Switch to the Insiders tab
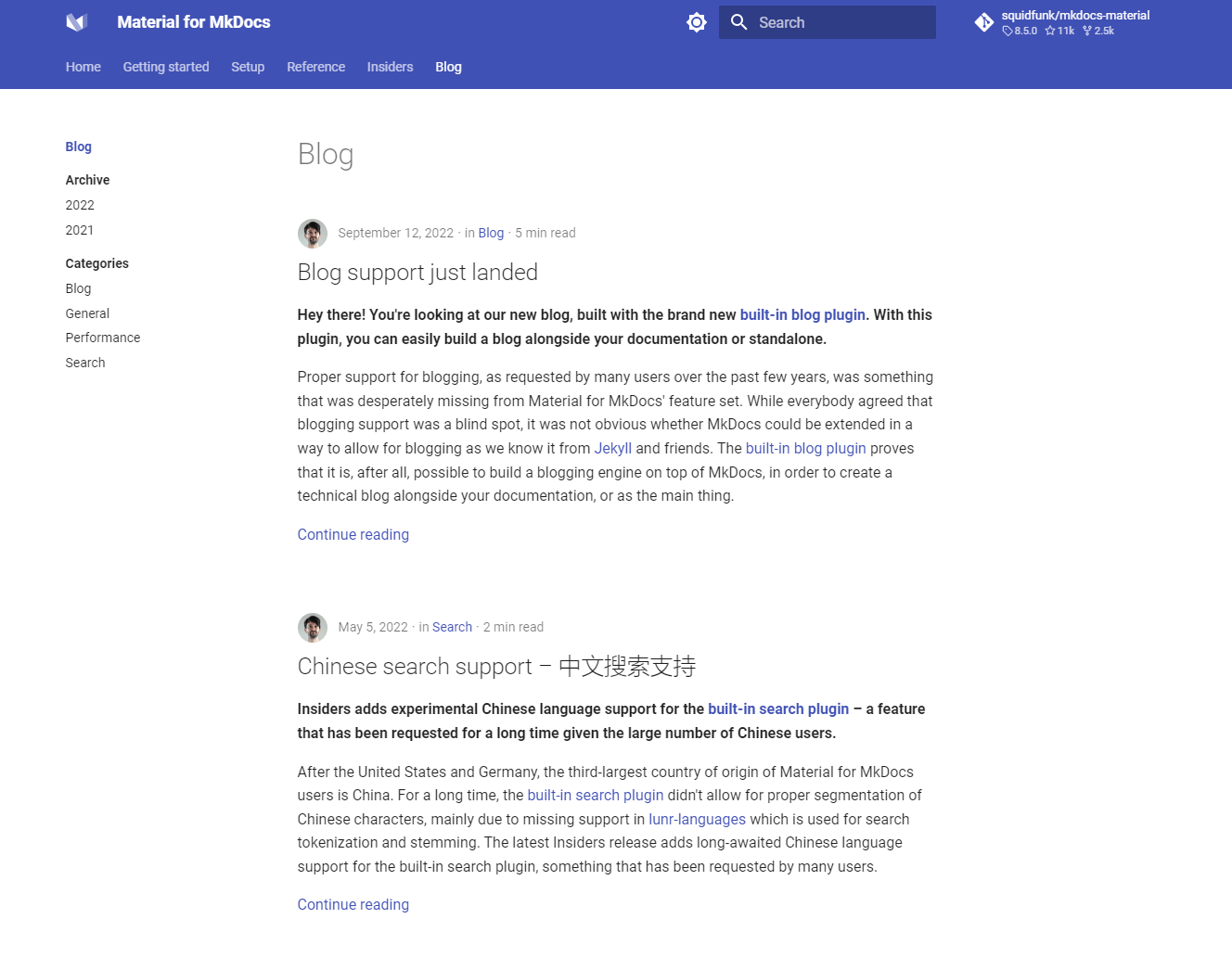The image size is (1232, 970). point(390,67)
